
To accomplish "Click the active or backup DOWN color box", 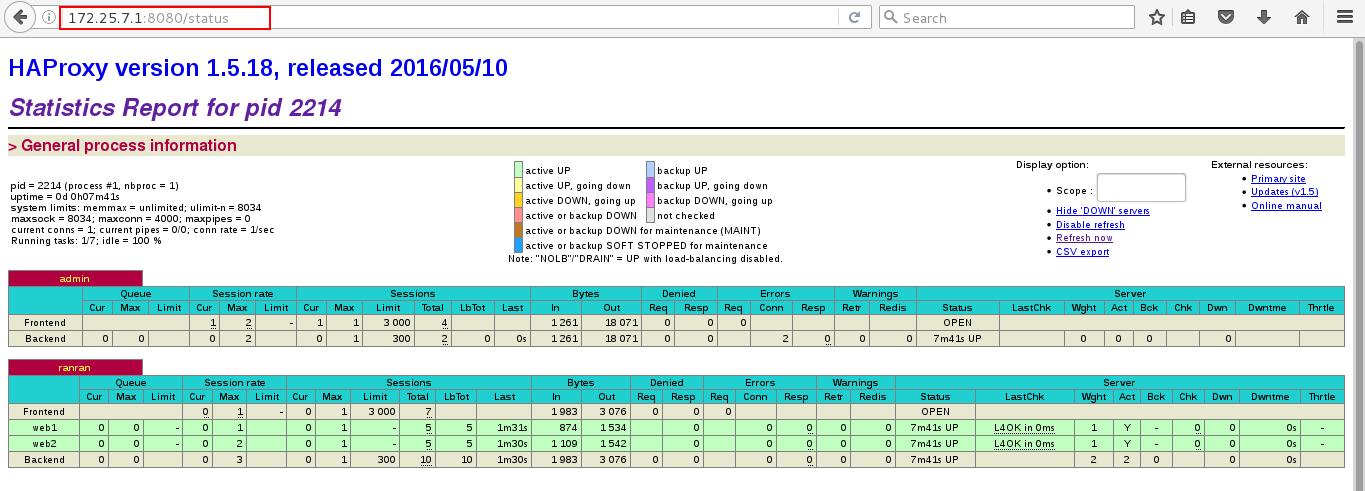I will click(518, 215).
